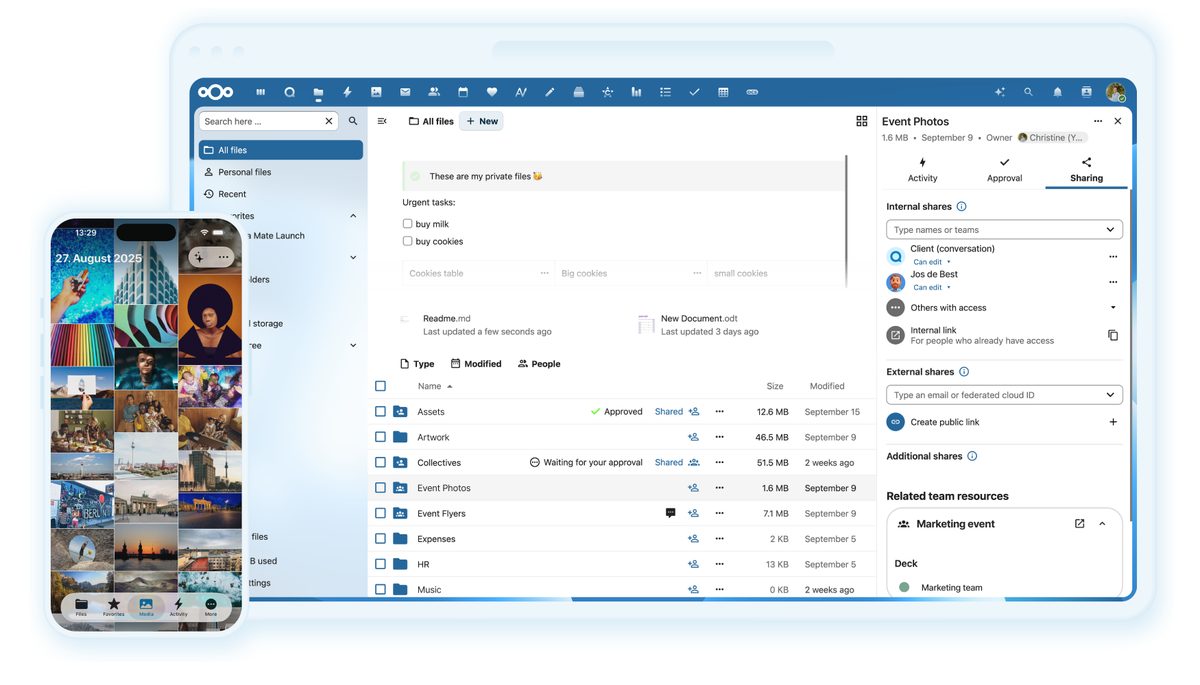Viewport: 1200px width, 685px height.
Task: Select the Event Photos folder checkbox
Action: point(380,488)
